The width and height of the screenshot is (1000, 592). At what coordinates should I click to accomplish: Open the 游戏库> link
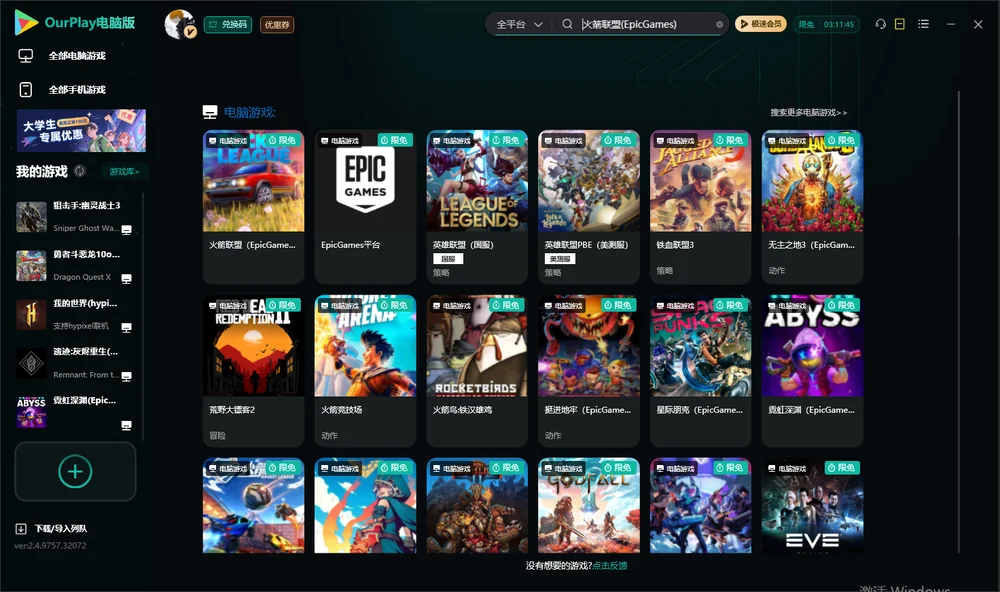(x=124, y=171)
